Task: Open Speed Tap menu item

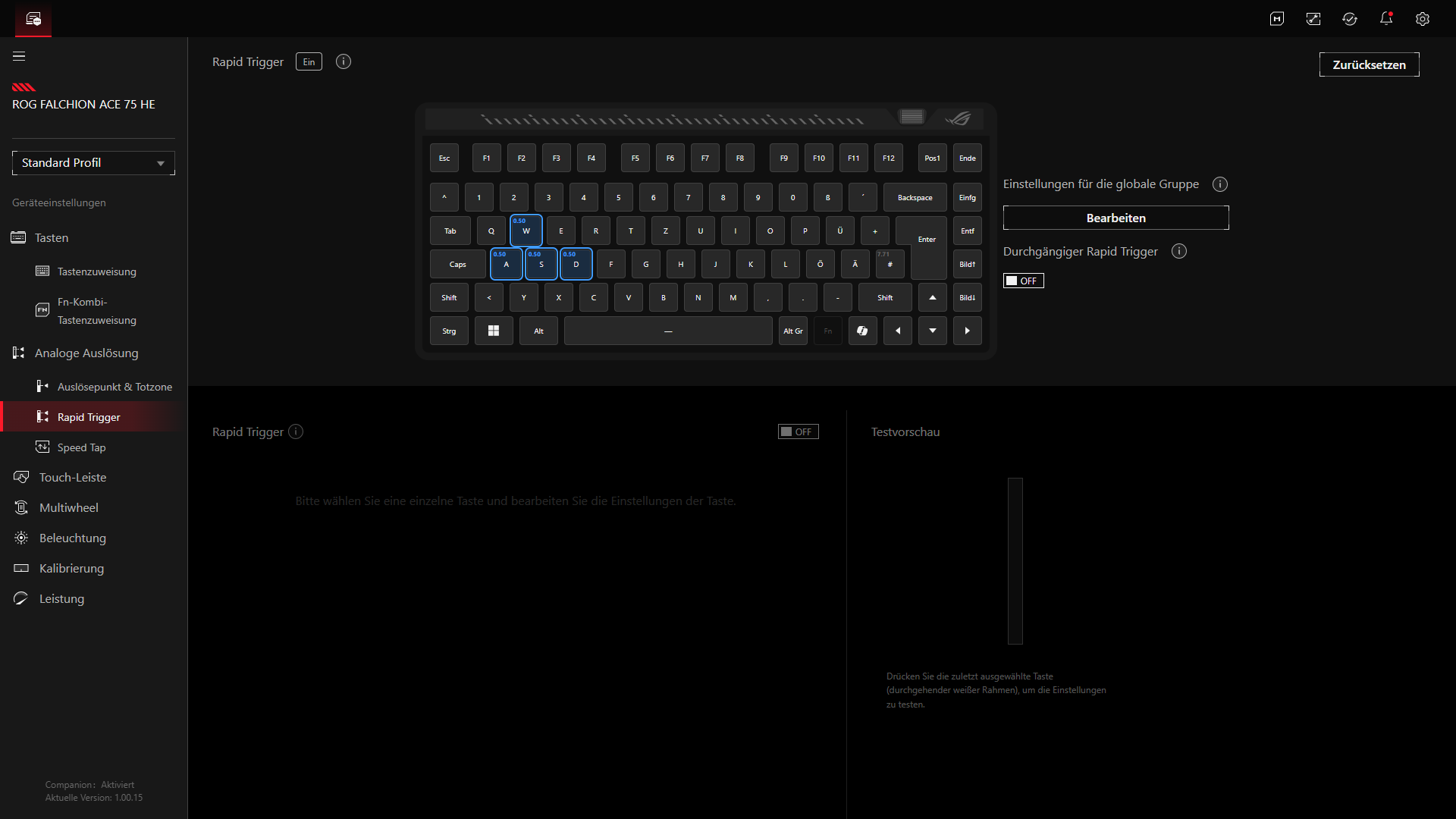Action: point(81,447)
